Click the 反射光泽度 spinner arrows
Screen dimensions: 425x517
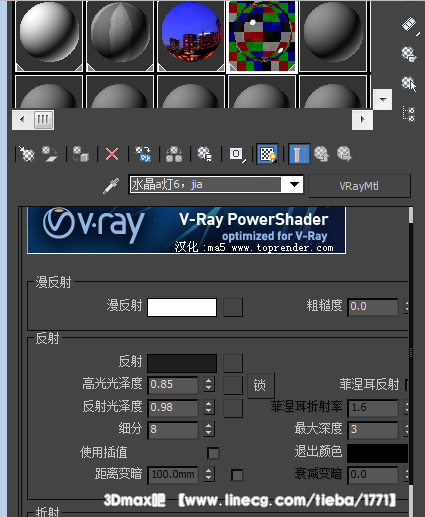pyautogui.click(x=209, y=407)
